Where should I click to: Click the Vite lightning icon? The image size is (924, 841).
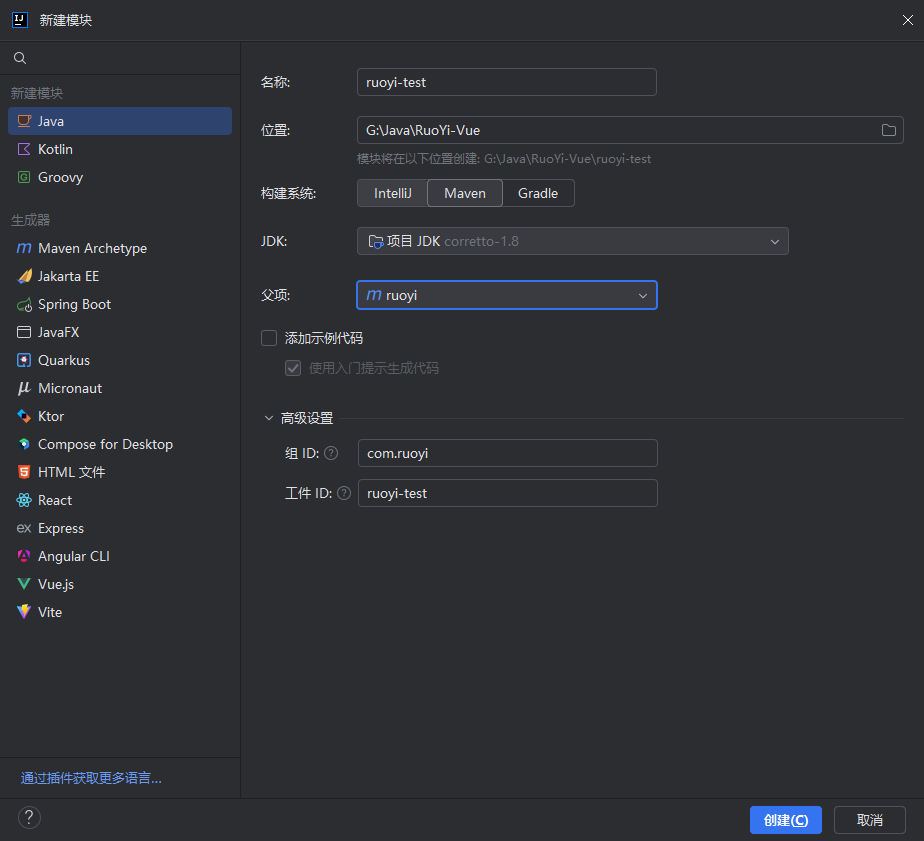[x=24, y=612]
